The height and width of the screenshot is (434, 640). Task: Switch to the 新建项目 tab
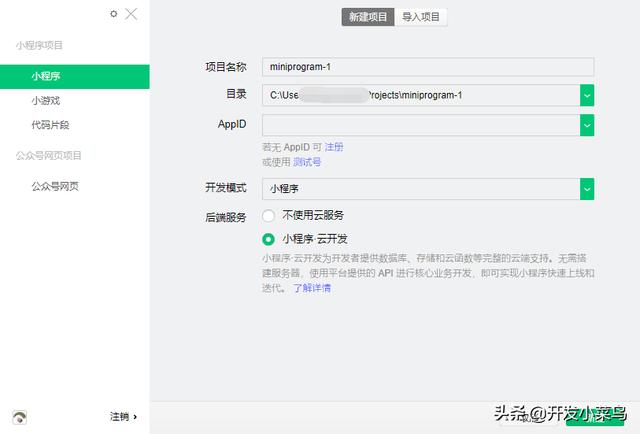click(x=368, y=17)
